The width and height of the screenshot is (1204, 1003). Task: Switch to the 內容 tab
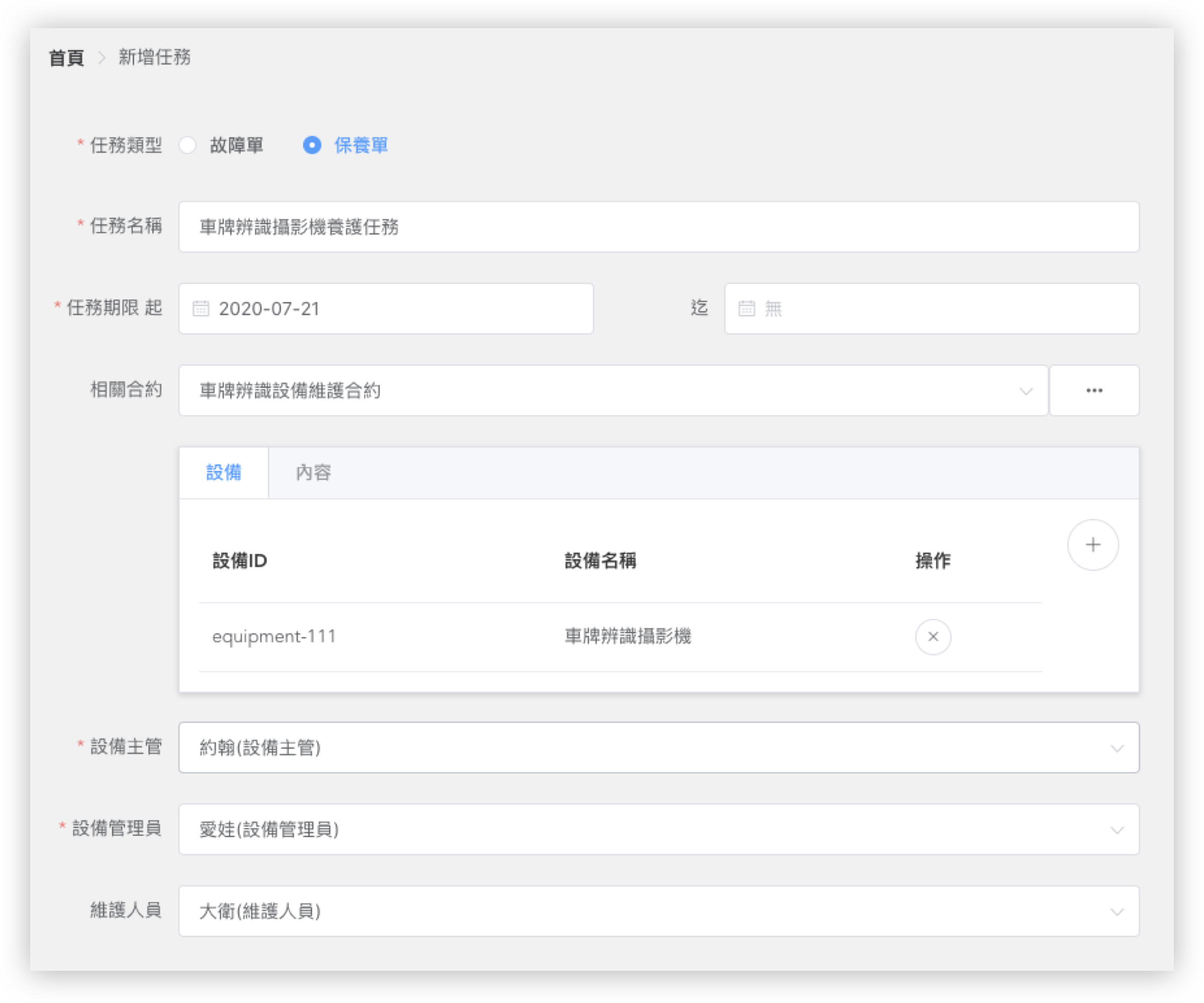(313, 472)
